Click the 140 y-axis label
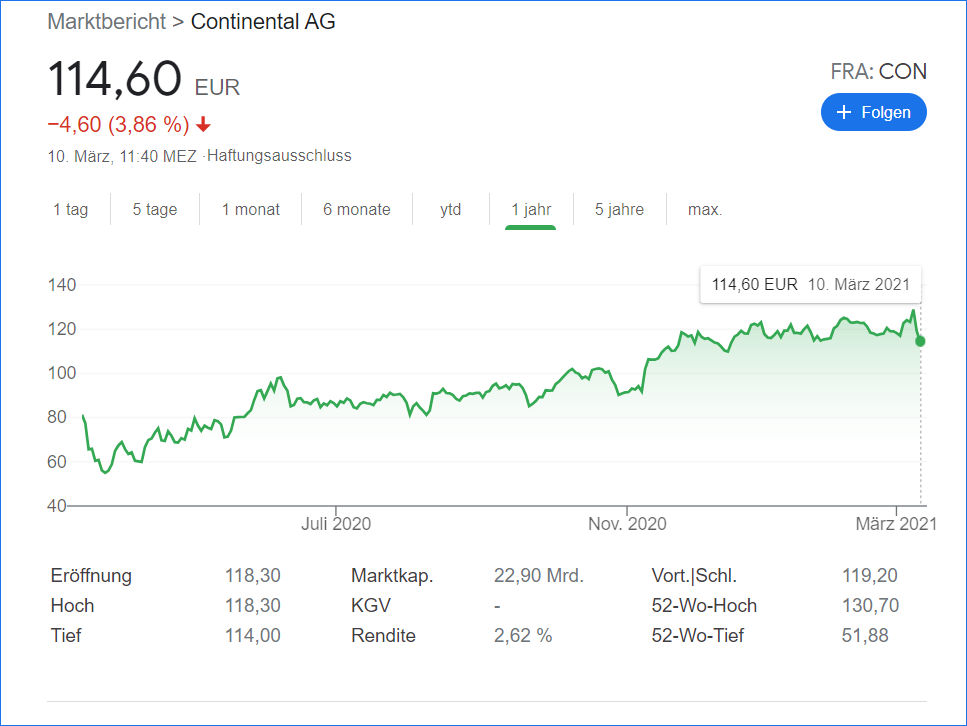 (62, 285)
